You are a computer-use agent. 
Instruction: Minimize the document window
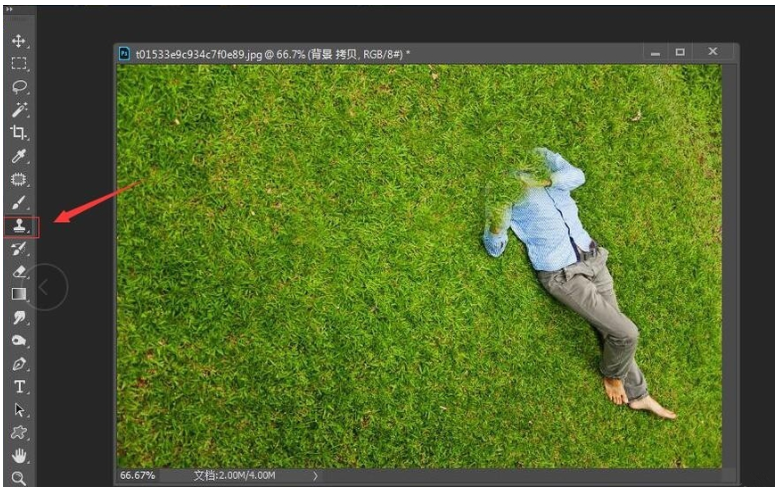click(x=655, y=52)
